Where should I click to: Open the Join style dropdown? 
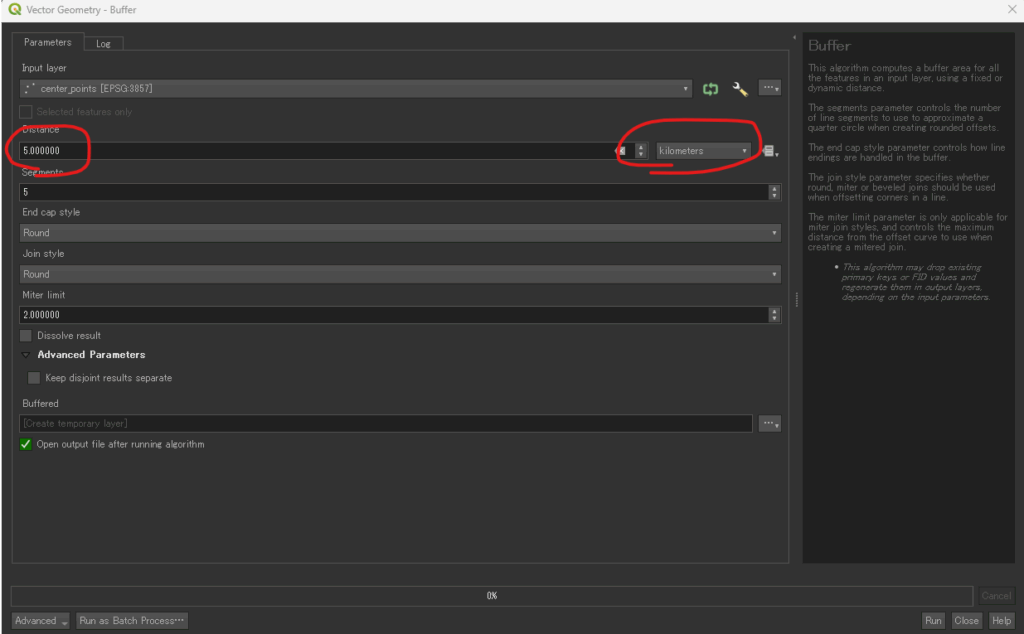click(x=400, y=274)
